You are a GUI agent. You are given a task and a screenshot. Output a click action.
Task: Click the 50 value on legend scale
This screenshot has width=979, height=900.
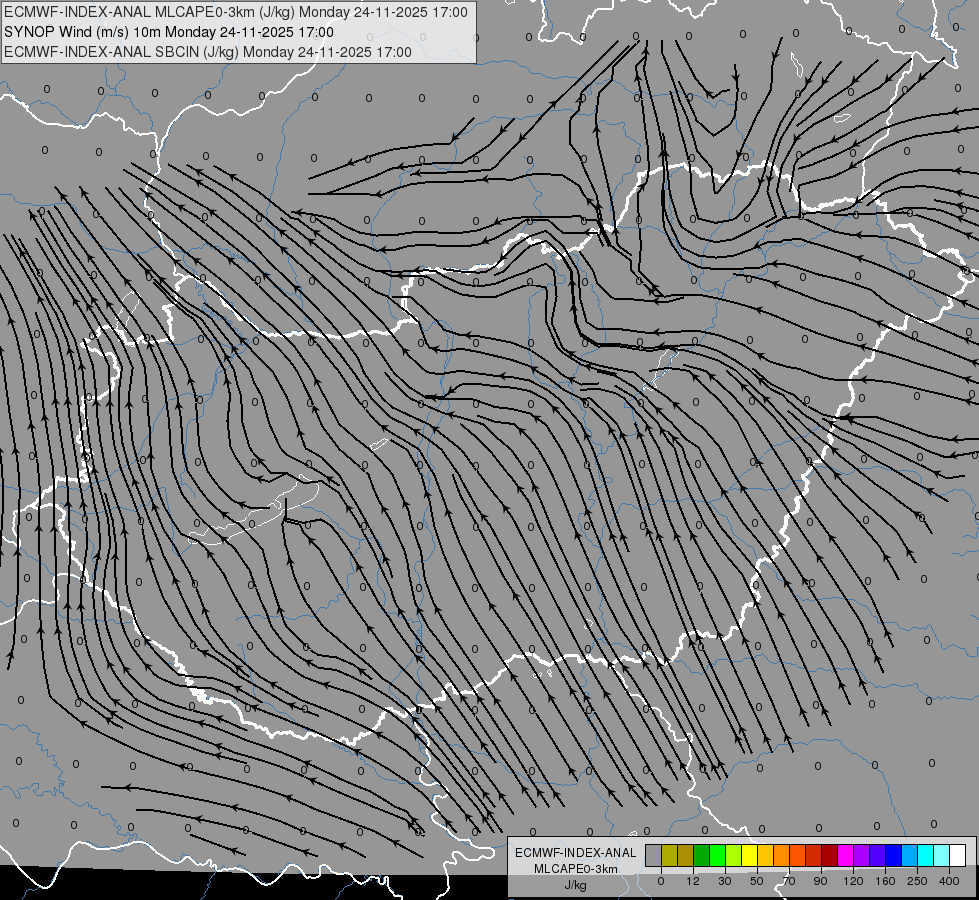point(757,881)
